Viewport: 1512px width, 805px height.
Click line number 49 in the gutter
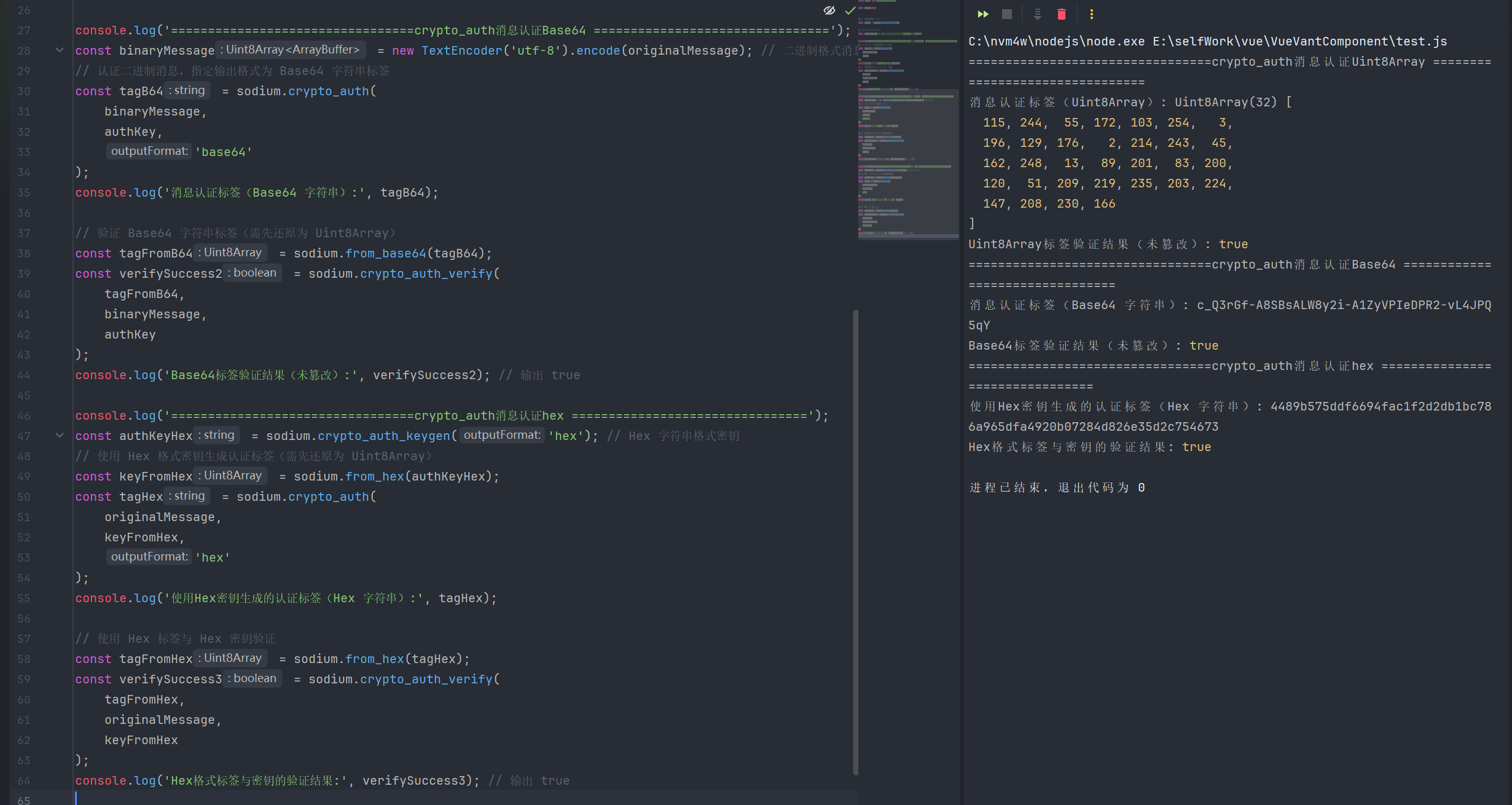[23, 476]
